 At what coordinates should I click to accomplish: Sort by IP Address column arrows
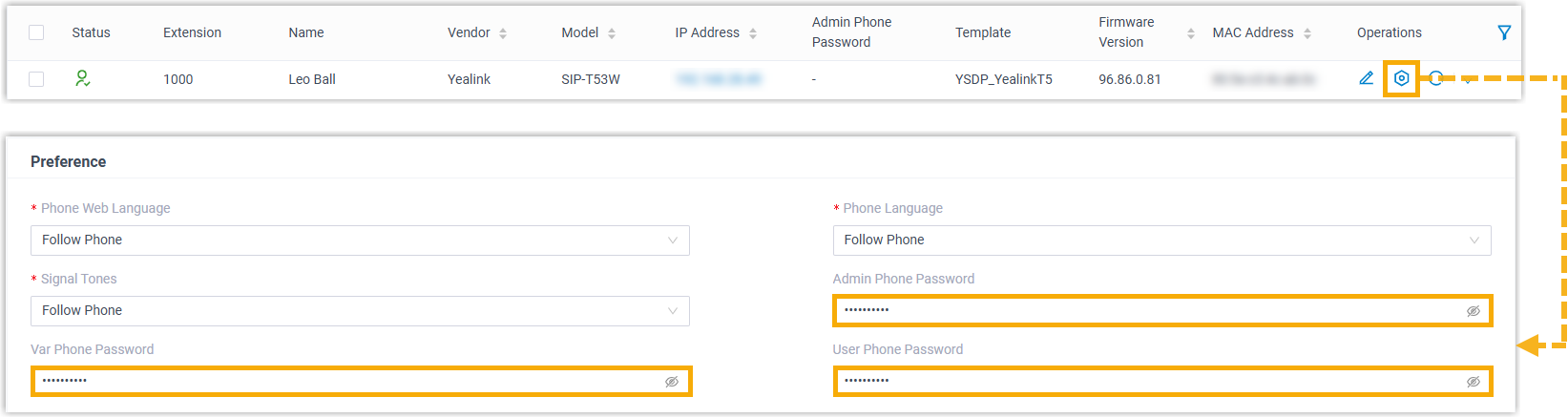tap(753, 33)
